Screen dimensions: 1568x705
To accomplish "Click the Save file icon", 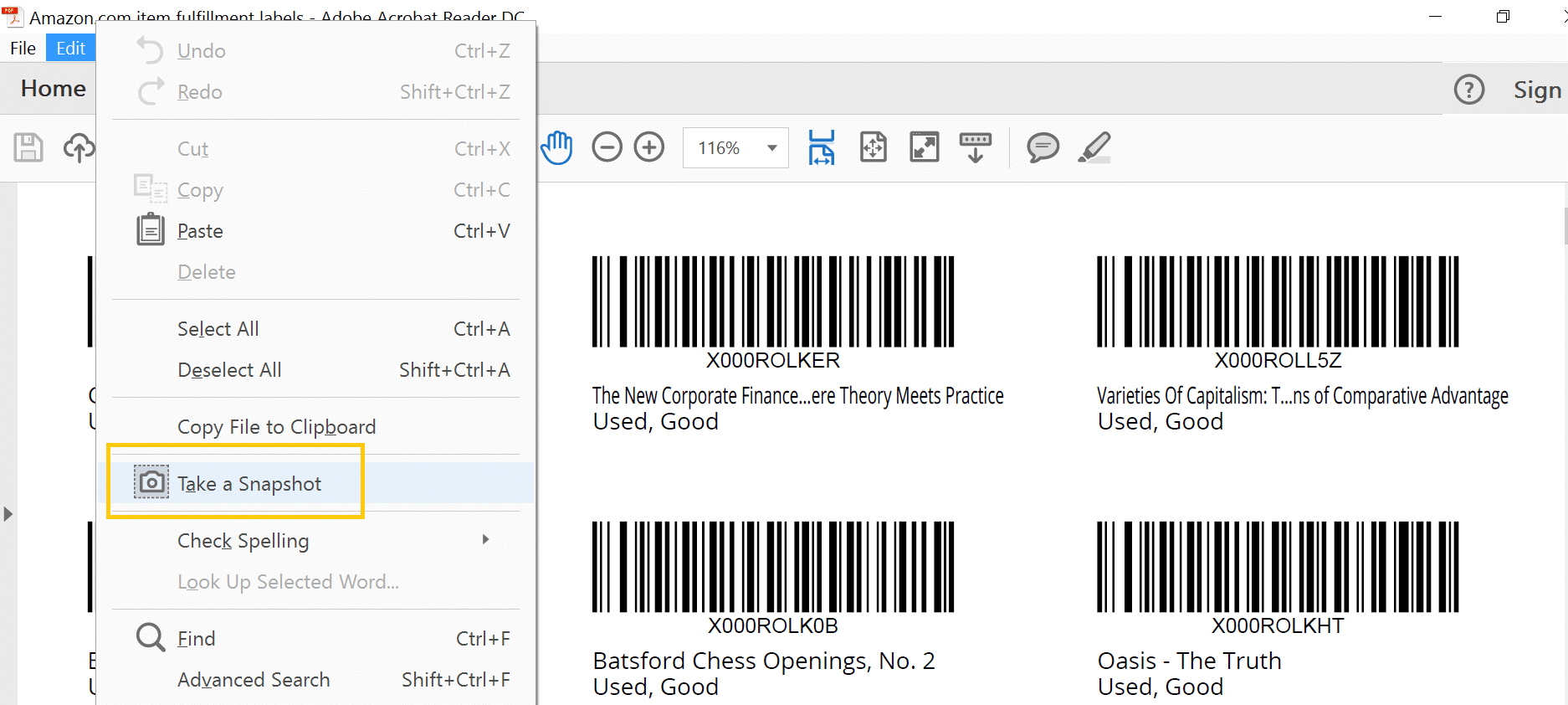I will coord(28,147).
